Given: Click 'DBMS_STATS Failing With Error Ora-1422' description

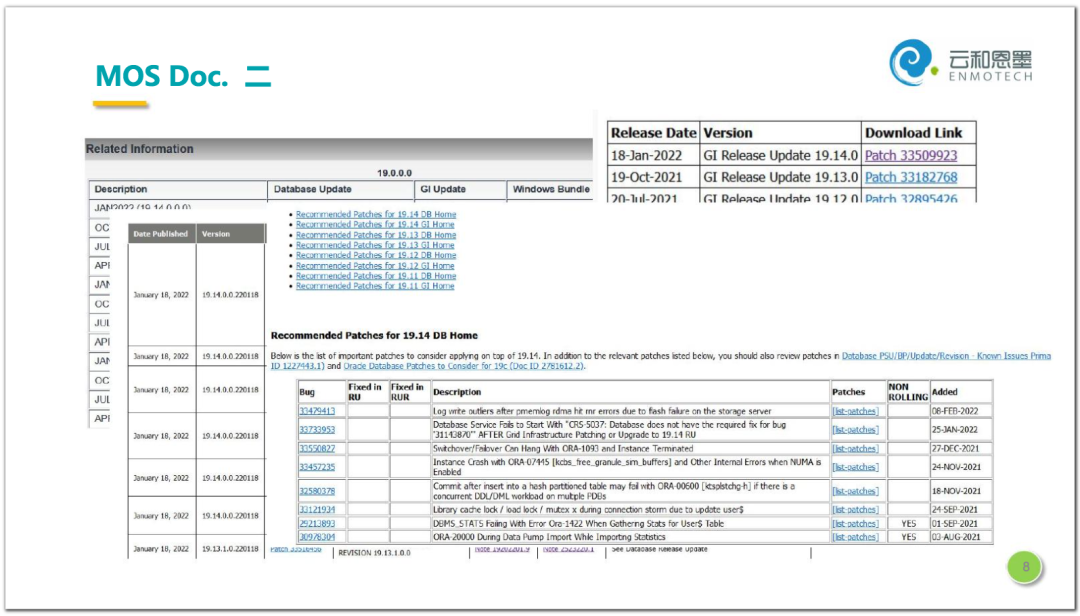Looking at the screenshot, I should click(x=578, y=524).
